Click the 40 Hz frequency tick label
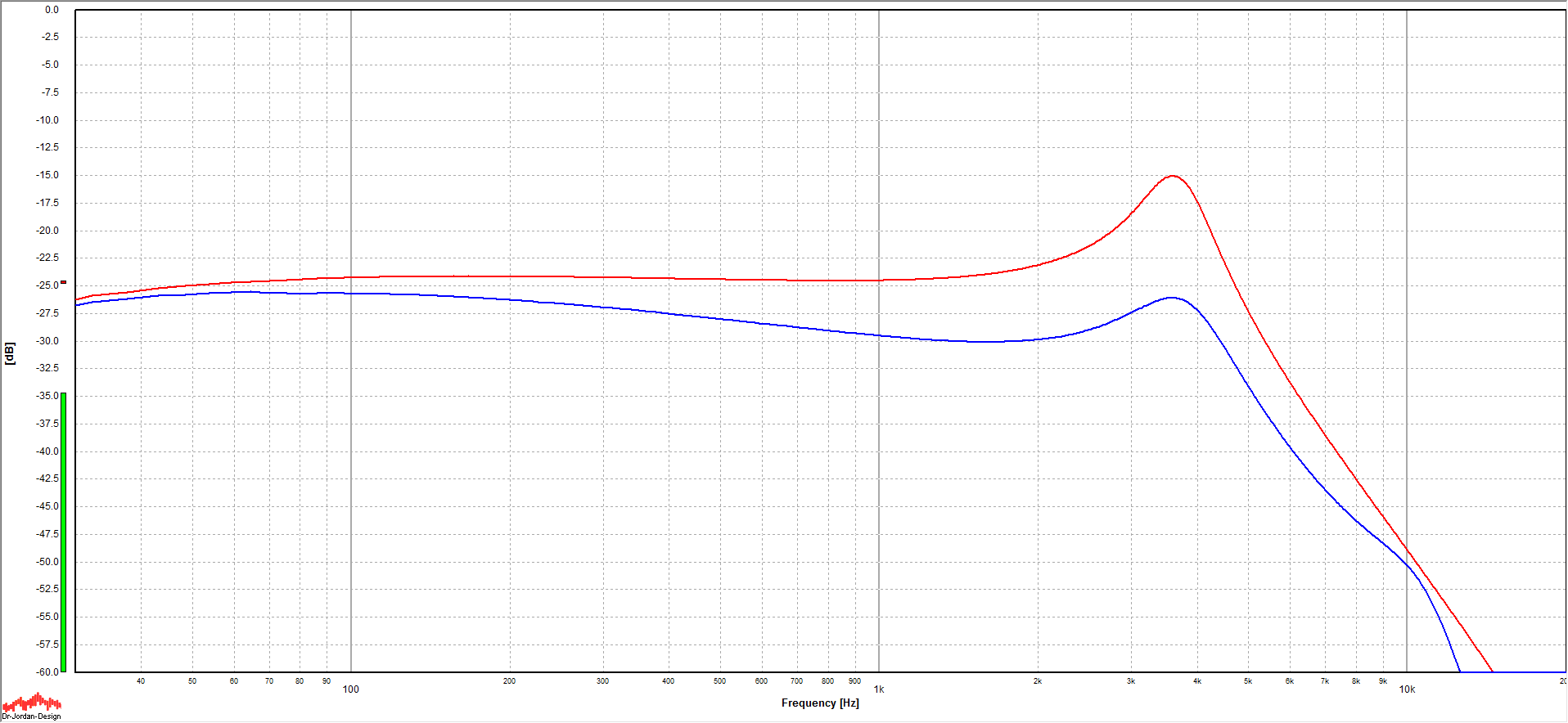 tap(141, 681)
